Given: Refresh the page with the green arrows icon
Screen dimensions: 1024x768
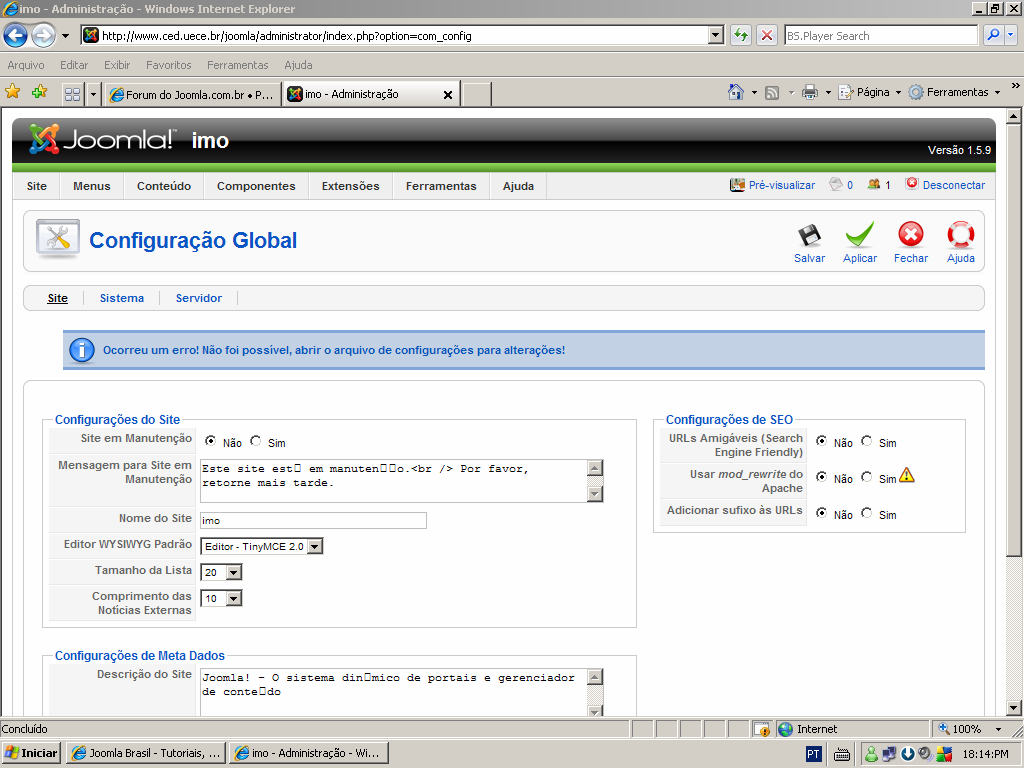Looking at the screenshot, I should (741, 35).
